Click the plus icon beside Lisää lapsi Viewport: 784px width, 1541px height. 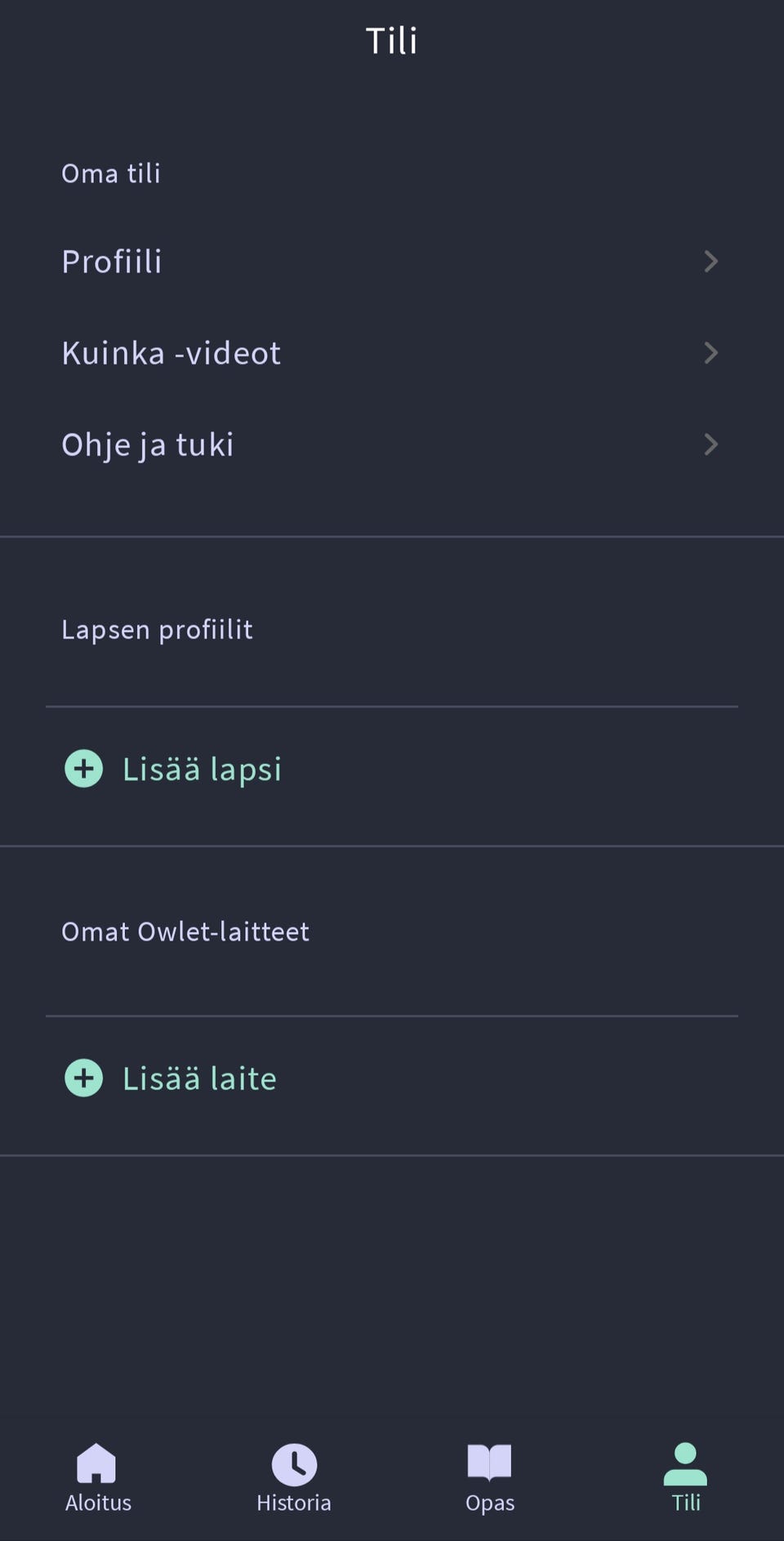coord(84,769)
